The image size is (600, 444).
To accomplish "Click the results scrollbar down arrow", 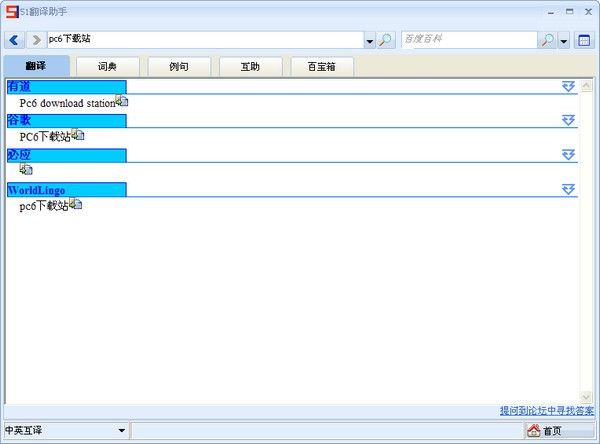I will click(586, 397).
